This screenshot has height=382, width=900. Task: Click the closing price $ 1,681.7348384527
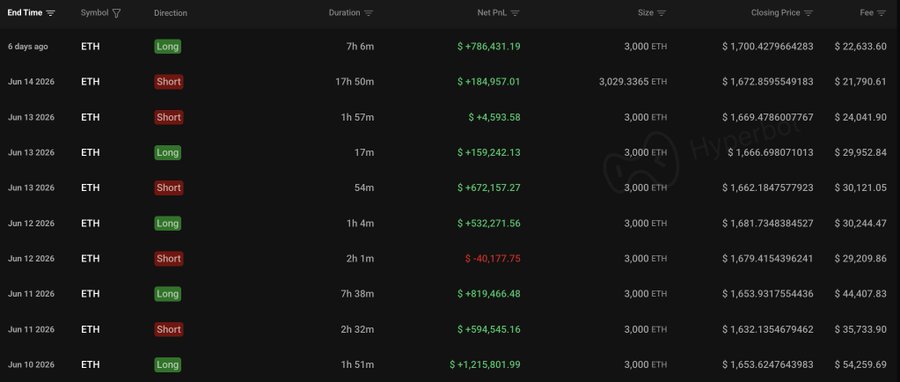tap(768, 223)
